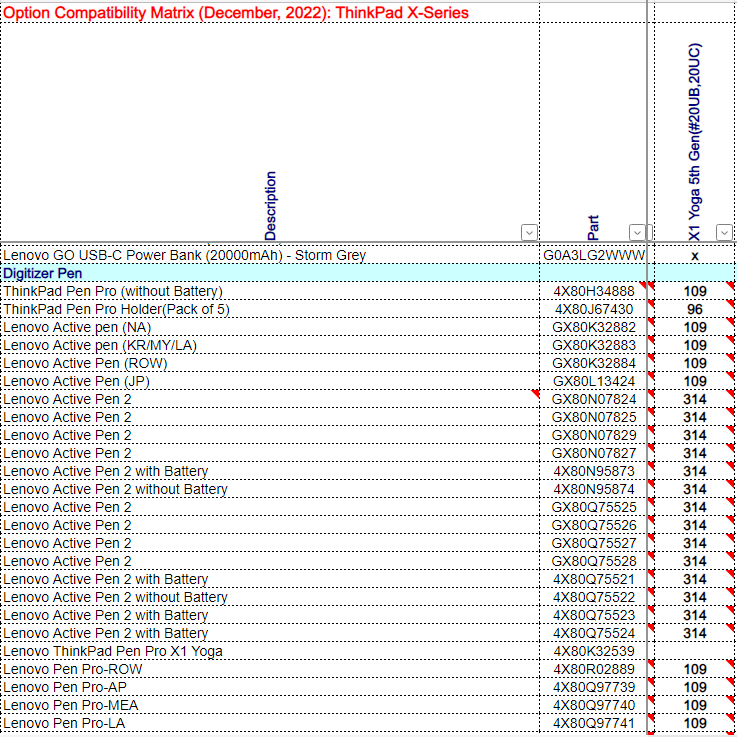Screen dimensions: 737x737
Task: Select part number 4X80Q97740
Action: [x=594, y=705]
